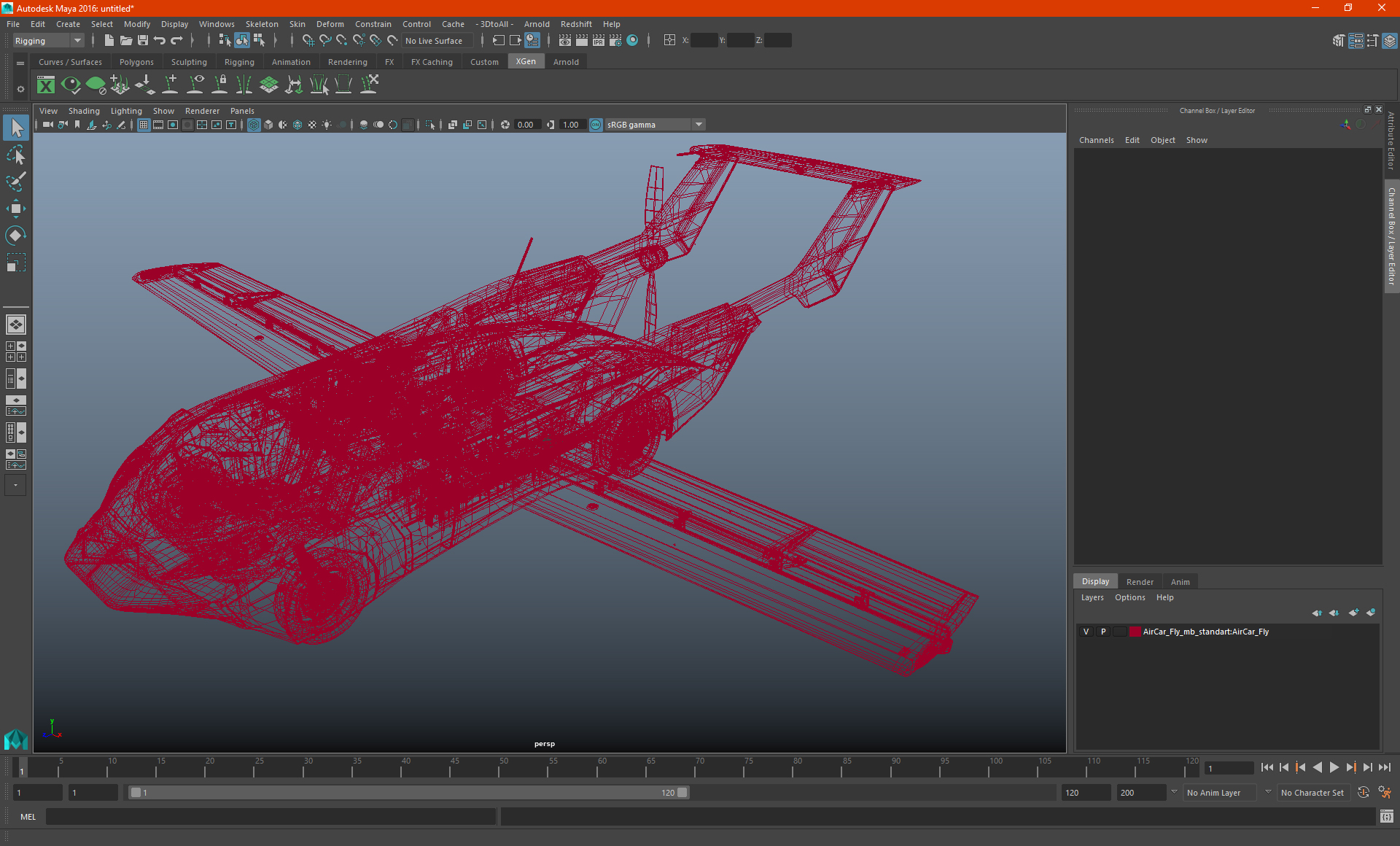Open the XGen window shelf icon
Image resolution: width=1400 pixels, height=846 pixels.
[x=46, y=85]
